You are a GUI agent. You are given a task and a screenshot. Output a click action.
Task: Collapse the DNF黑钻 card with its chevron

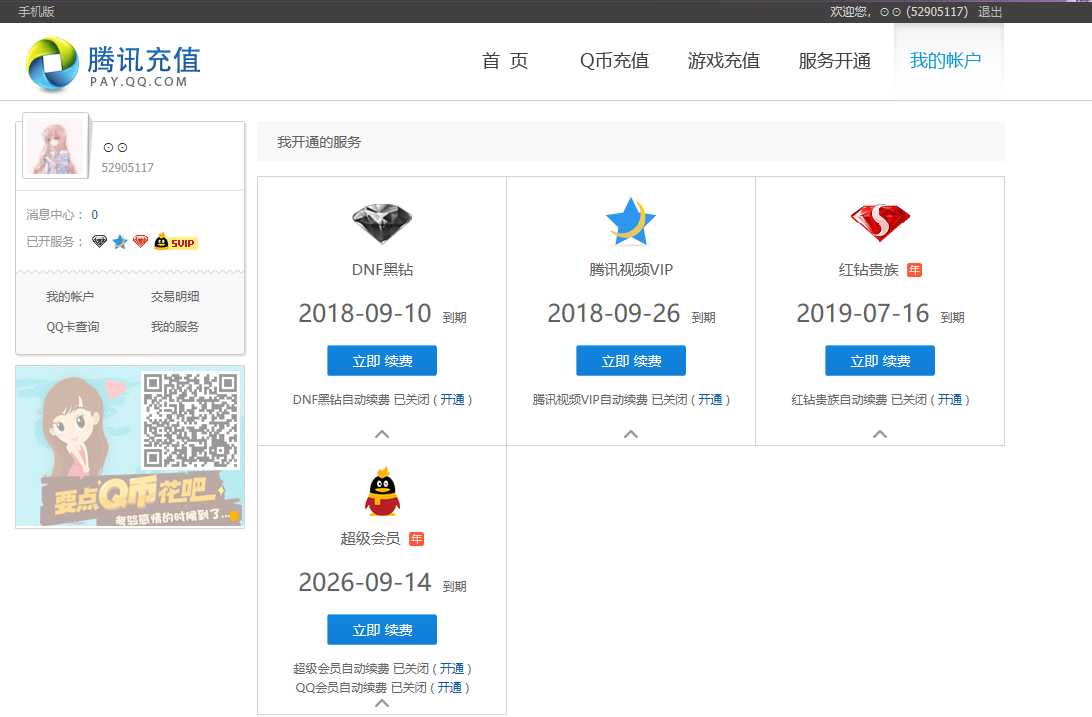pos(382,434)
